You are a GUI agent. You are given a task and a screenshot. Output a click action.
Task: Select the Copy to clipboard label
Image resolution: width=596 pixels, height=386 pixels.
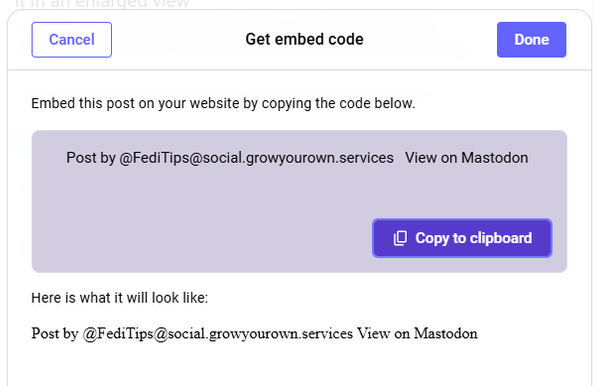[473, 238]
